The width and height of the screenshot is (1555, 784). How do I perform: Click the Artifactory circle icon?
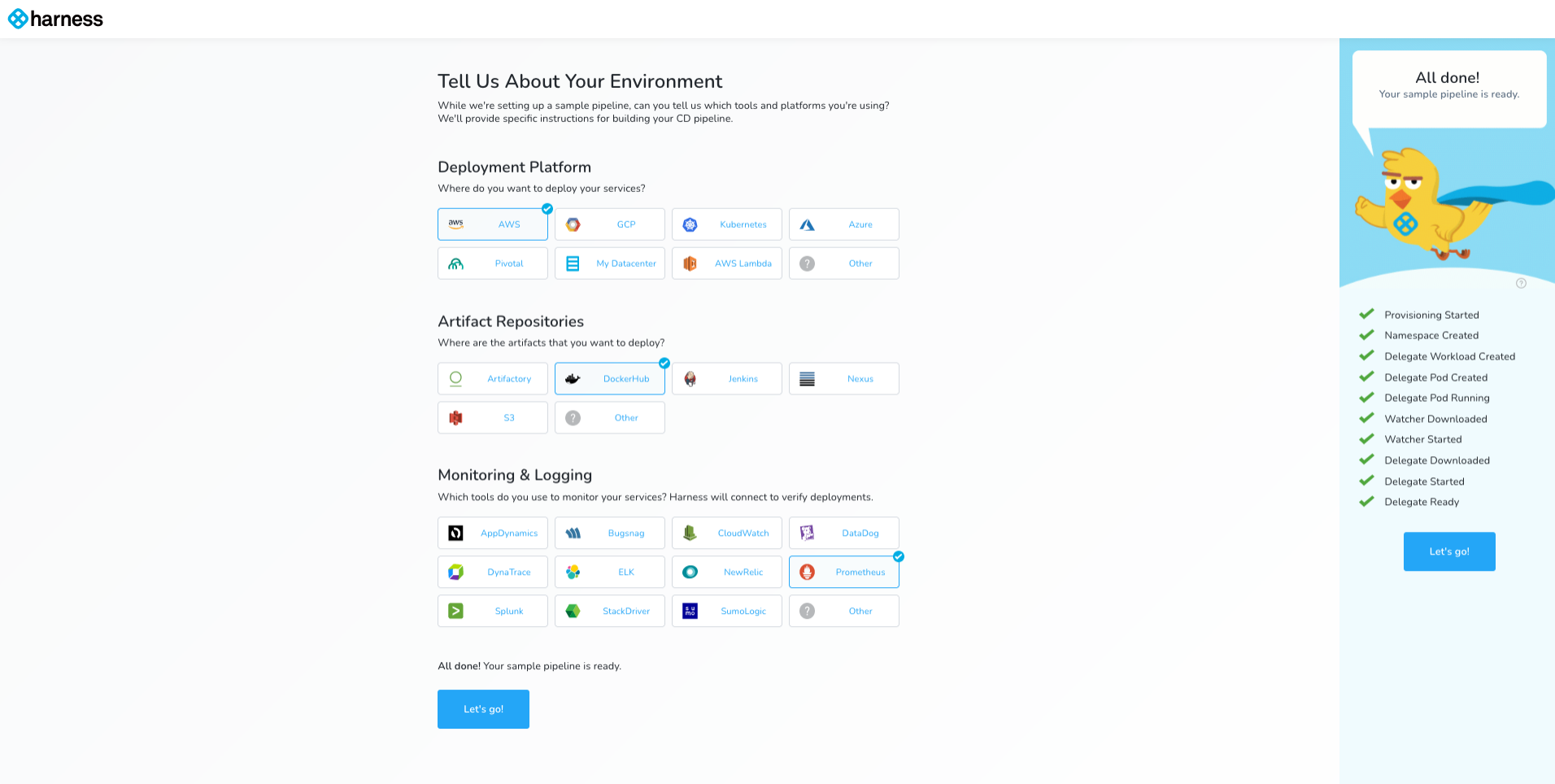pyautogui.click(x=456, y=379)
